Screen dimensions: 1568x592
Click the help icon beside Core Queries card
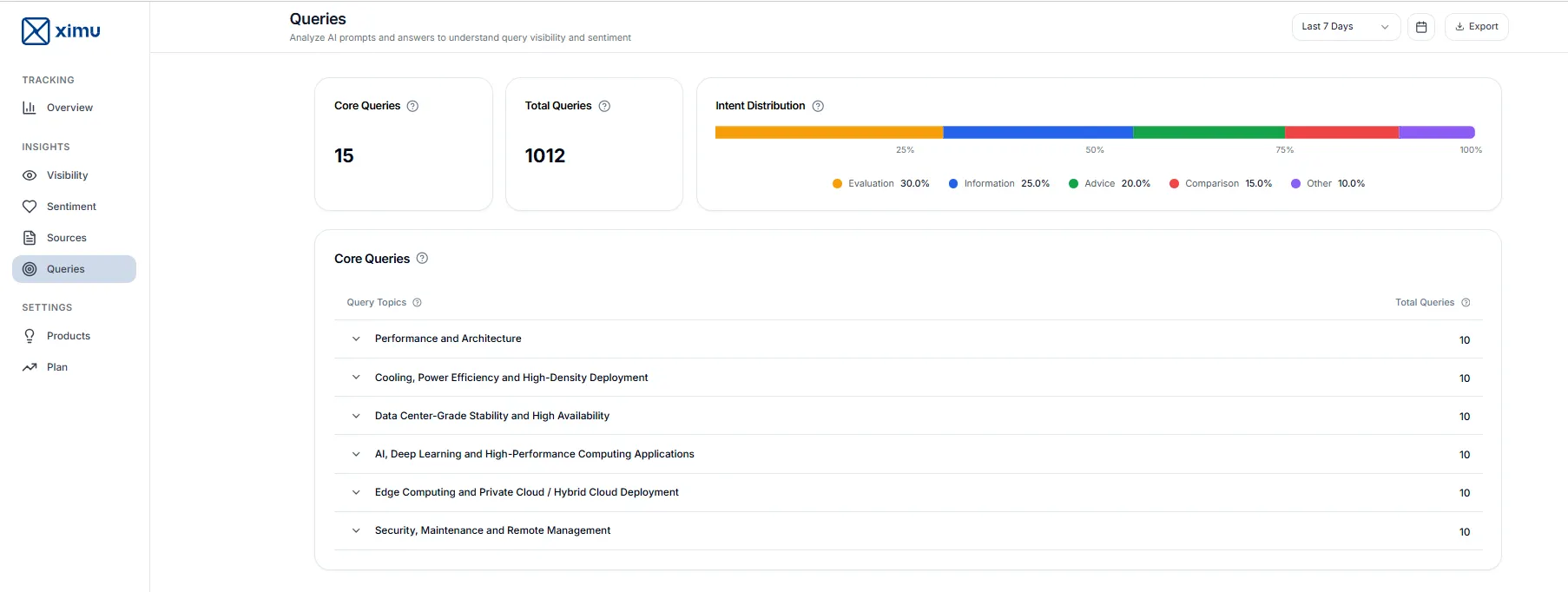pos(412,106)
